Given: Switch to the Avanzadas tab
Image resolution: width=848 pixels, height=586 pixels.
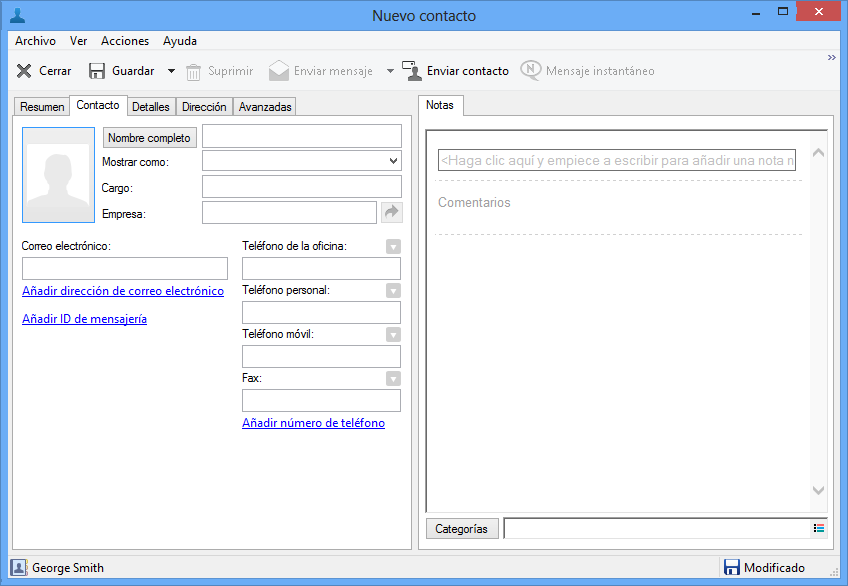Looking at the screenshot, I should point(265,106).
